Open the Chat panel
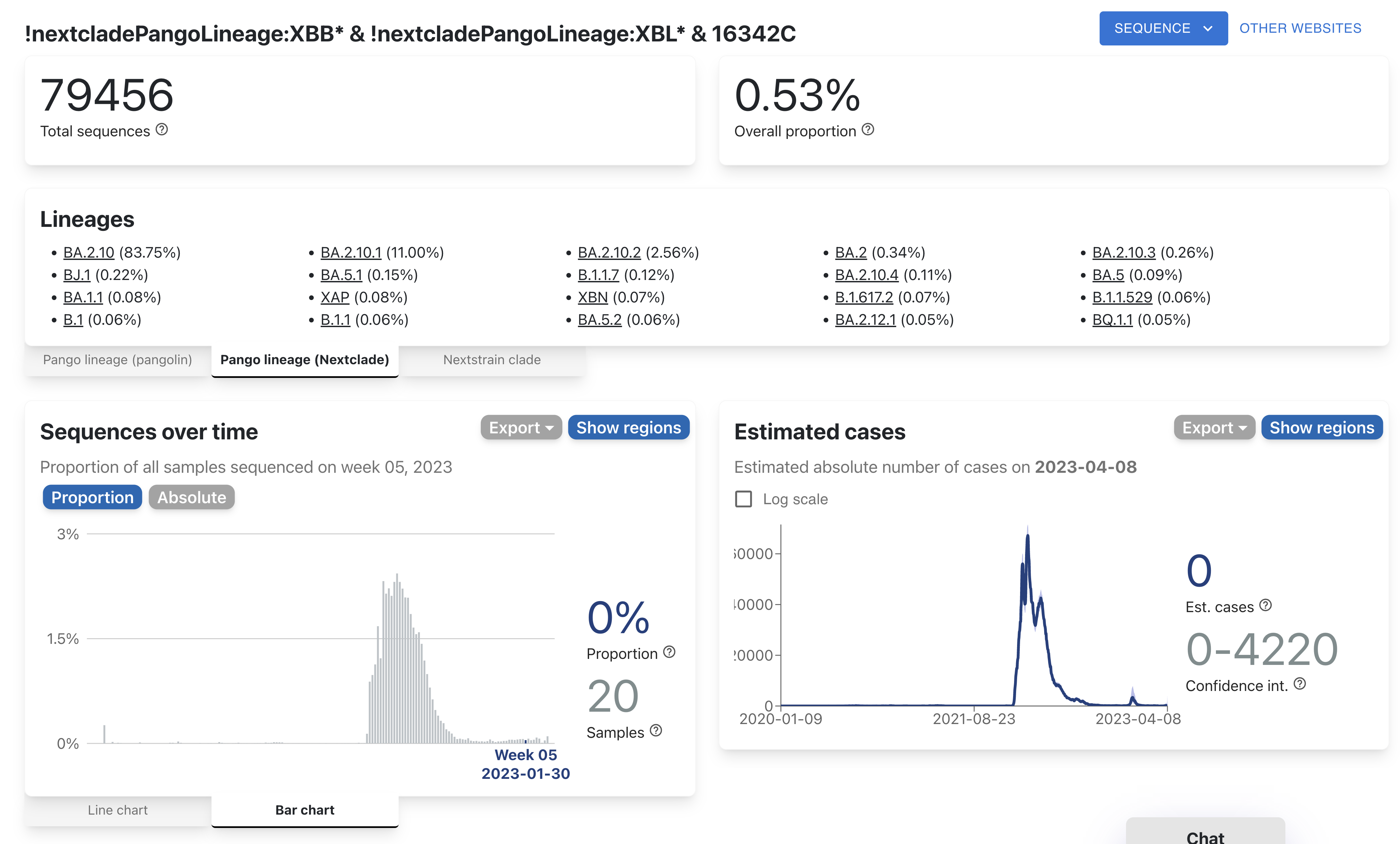 pyautogui.click(x=1205, y=835)
